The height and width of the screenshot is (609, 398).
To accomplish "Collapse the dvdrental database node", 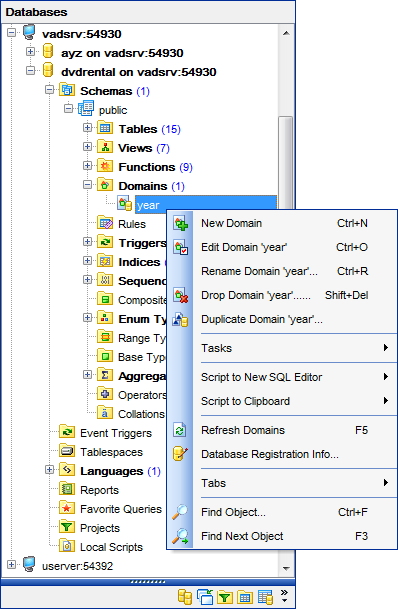I will click(30, 70).
